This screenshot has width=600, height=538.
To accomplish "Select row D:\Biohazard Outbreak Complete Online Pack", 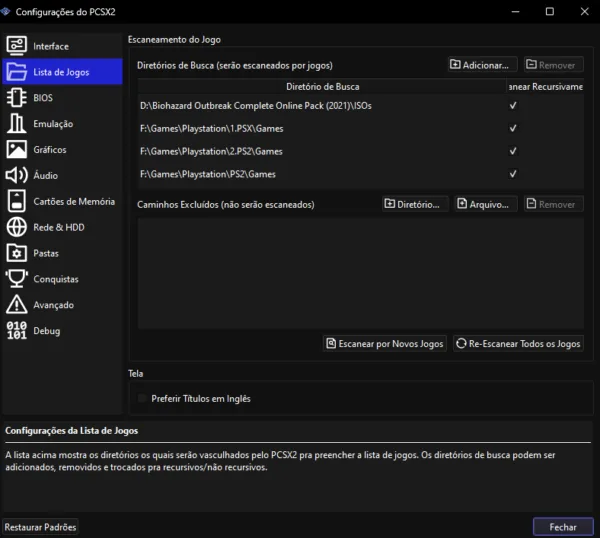I will [x=360, y=106].
